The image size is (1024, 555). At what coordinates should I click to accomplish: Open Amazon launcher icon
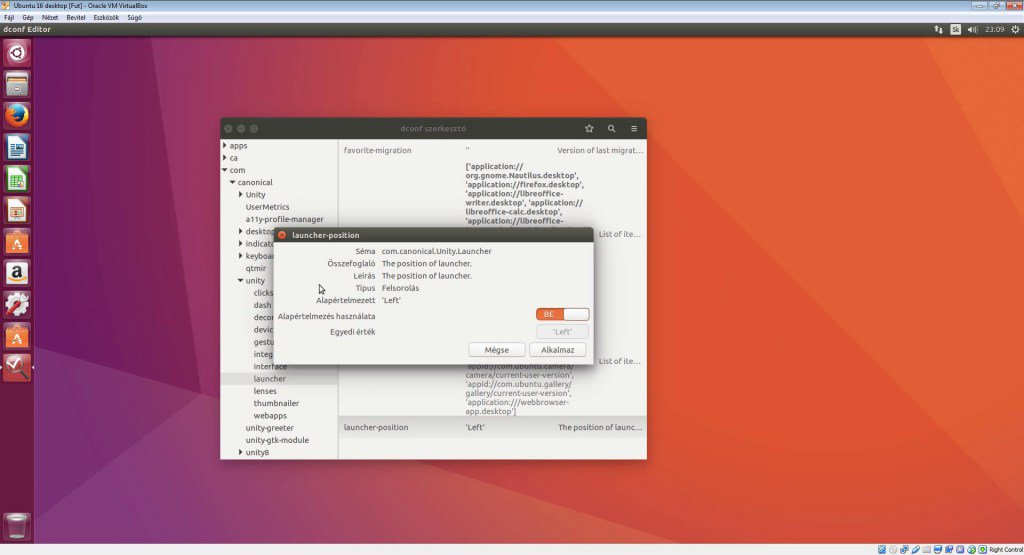pos(17,274)
